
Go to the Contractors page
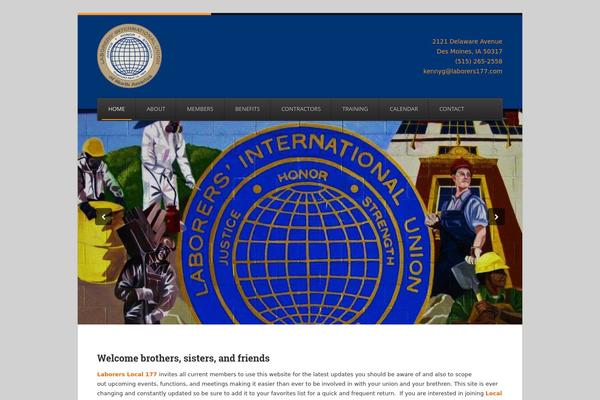pos(301,109)
